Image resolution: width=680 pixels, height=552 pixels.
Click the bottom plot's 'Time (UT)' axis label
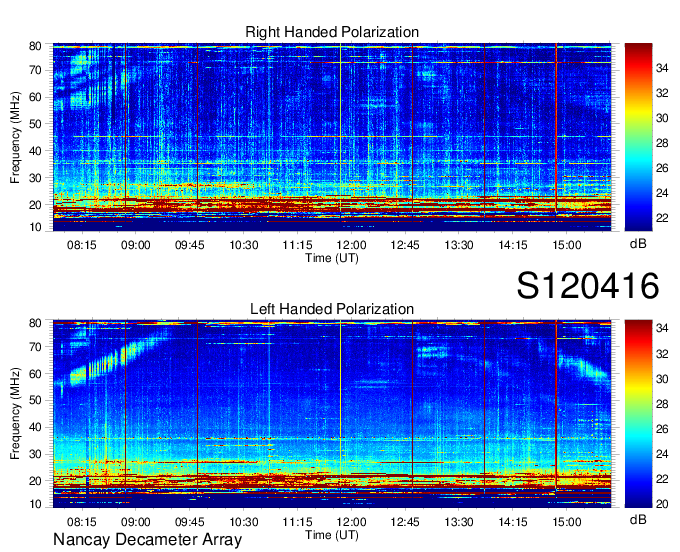point(332,535)
